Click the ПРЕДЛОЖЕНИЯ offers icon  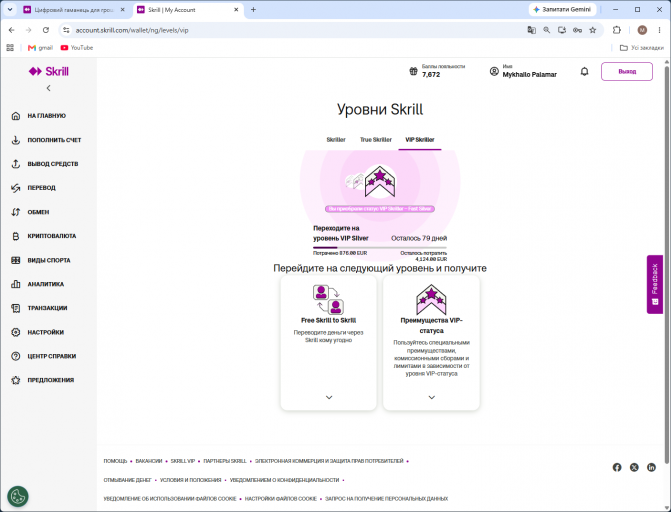click(16, 380)
